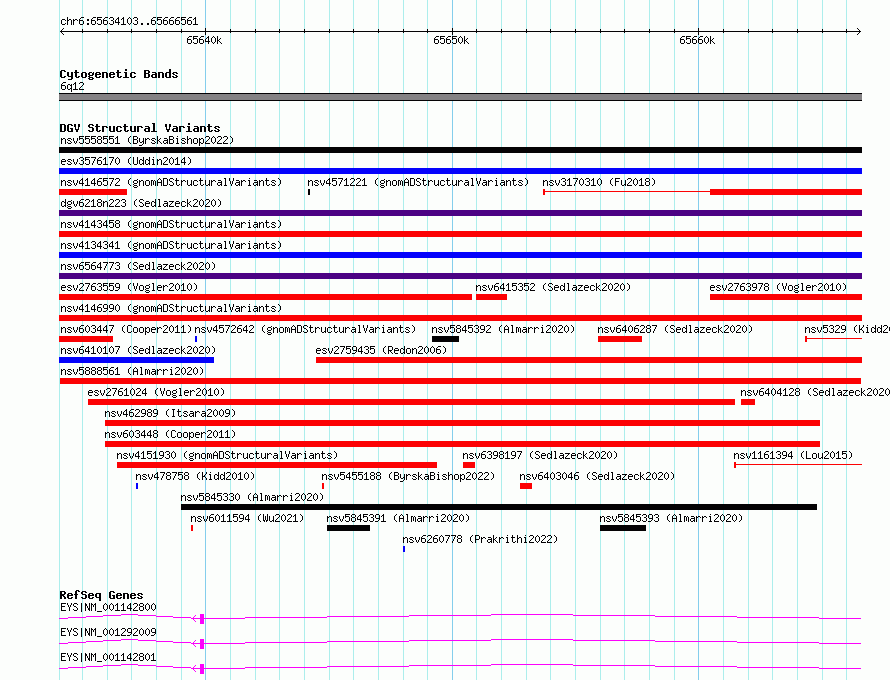The image size is (890, 680).
Task: Open the nsv6406287 (Sedlazeck2020) label
Action: (675, 329)
